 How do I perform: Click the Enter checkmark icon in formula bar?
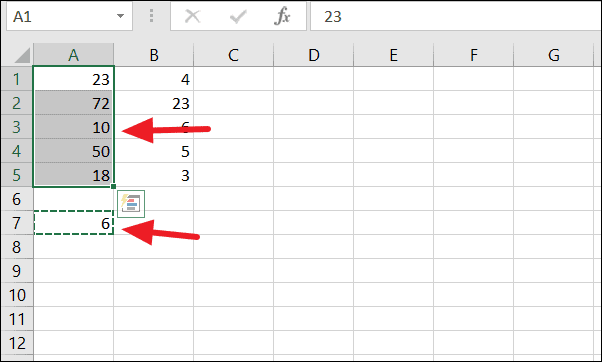238,17
